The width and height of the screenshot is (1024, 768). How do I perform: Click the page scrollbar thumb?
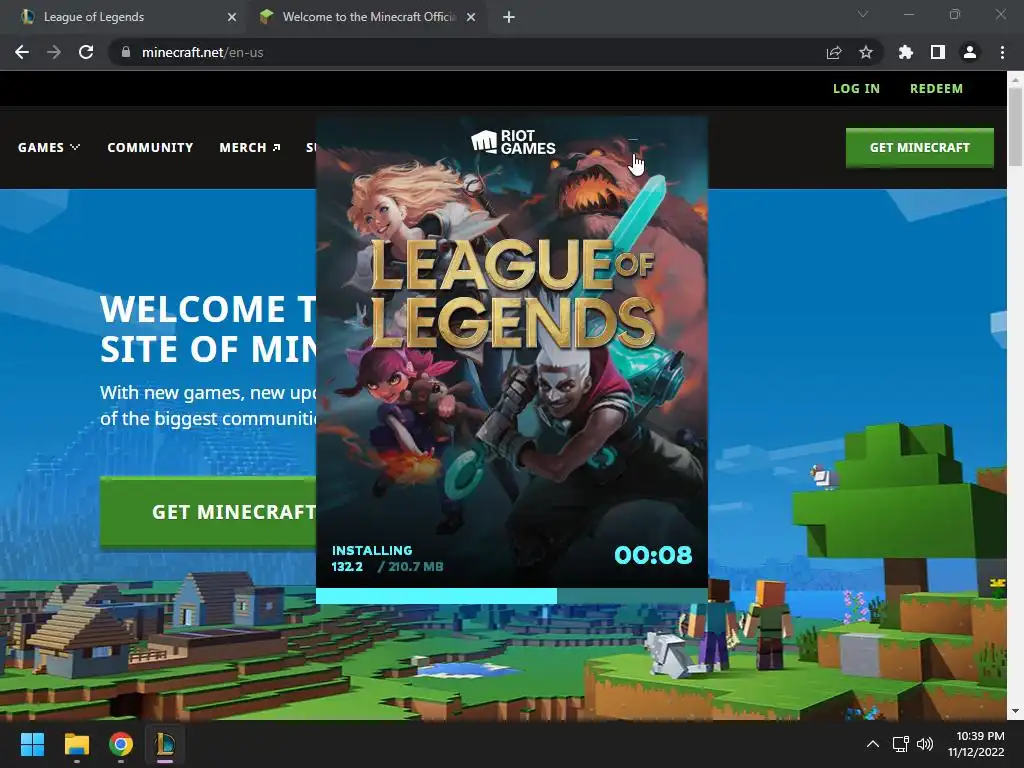pyautogui.click(x=1015, y=126)
